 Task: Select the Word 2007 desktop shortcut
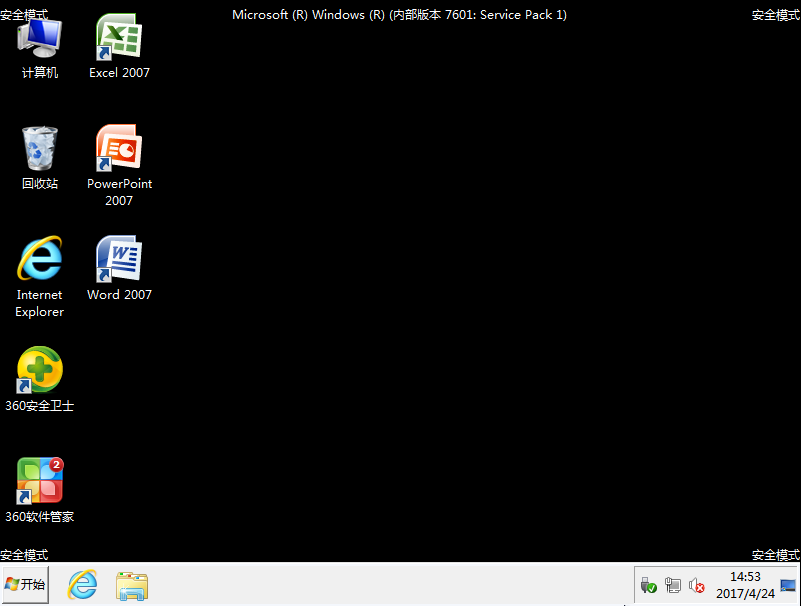pyautogui.click(x=119, y=269)
